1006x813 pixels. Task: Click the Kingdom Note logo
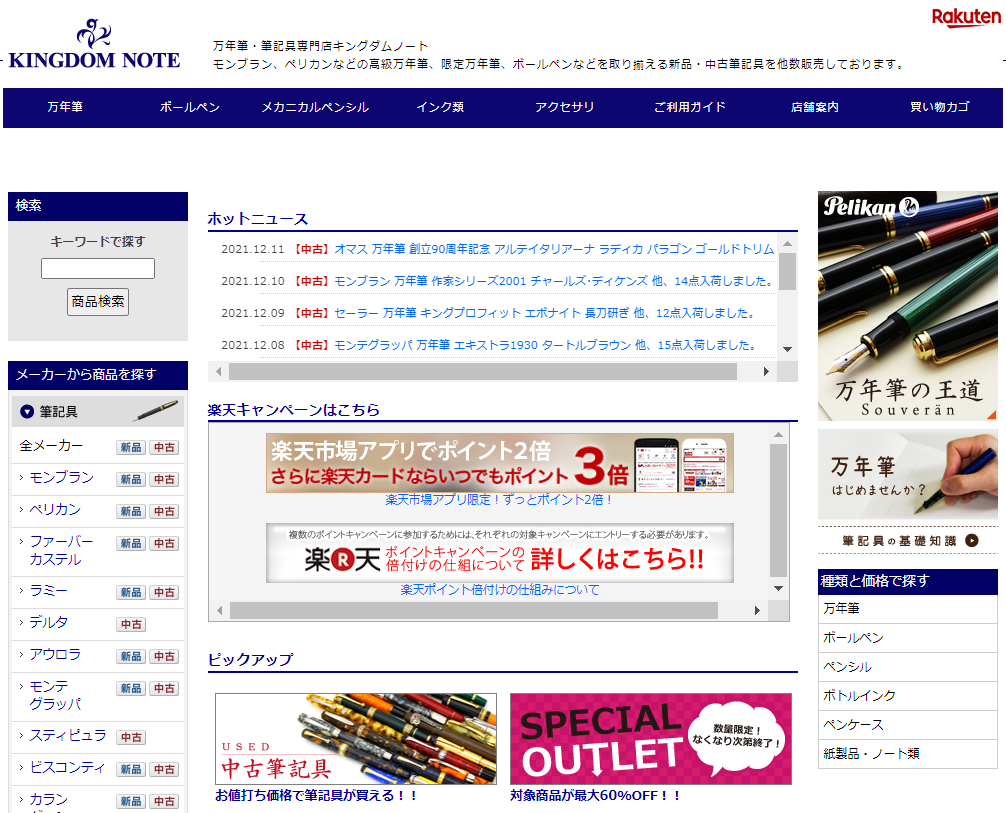click(x=95, y=46)
